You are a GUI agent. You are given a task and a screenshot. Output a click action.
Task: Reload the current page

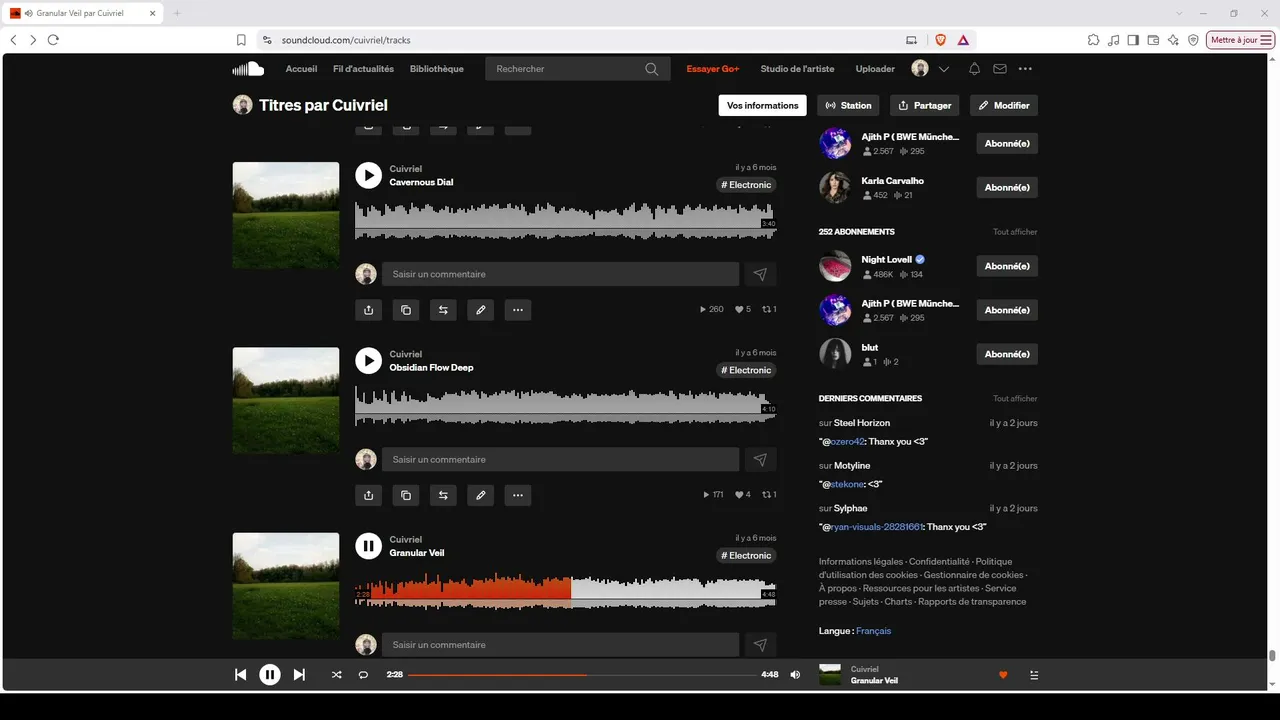pyautogui.click(x=53, y=40)
